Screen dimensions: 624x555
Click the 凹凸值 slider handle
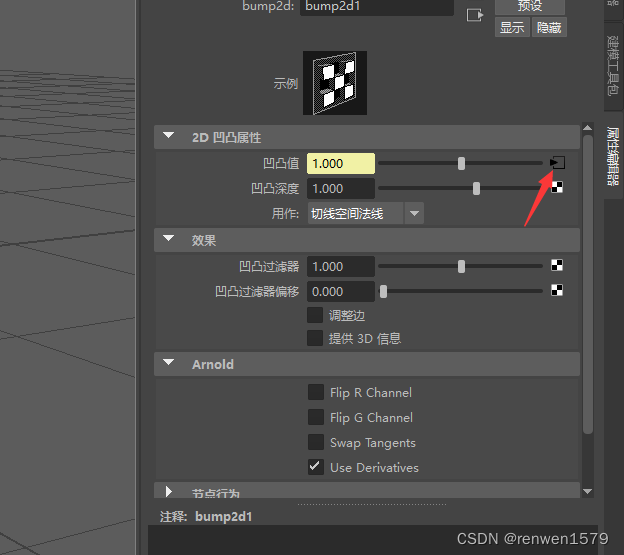coord(461,163)
